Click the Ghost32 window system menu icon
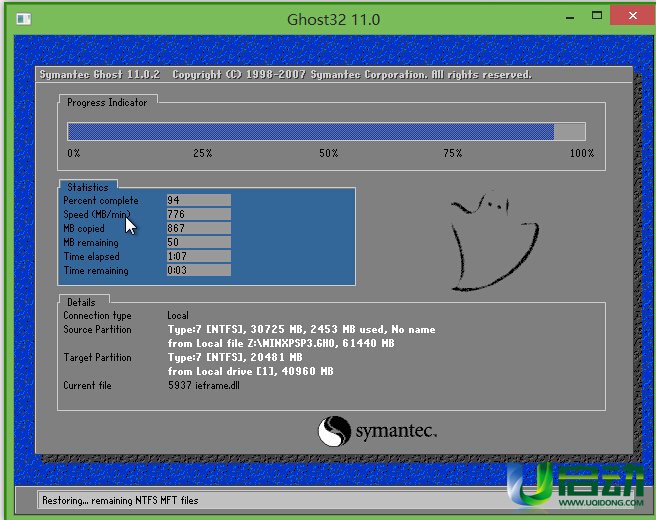 (23, 19)
